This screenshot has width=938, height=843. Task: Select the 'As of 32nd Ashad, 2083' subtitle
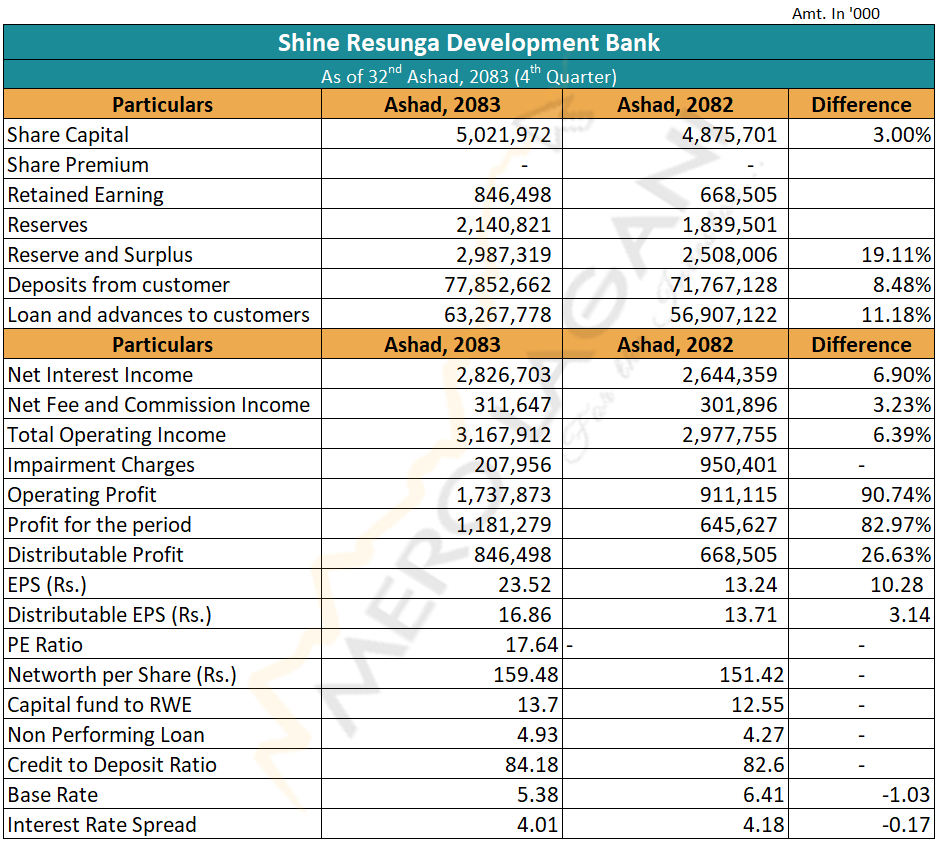[x=468, y=75]
